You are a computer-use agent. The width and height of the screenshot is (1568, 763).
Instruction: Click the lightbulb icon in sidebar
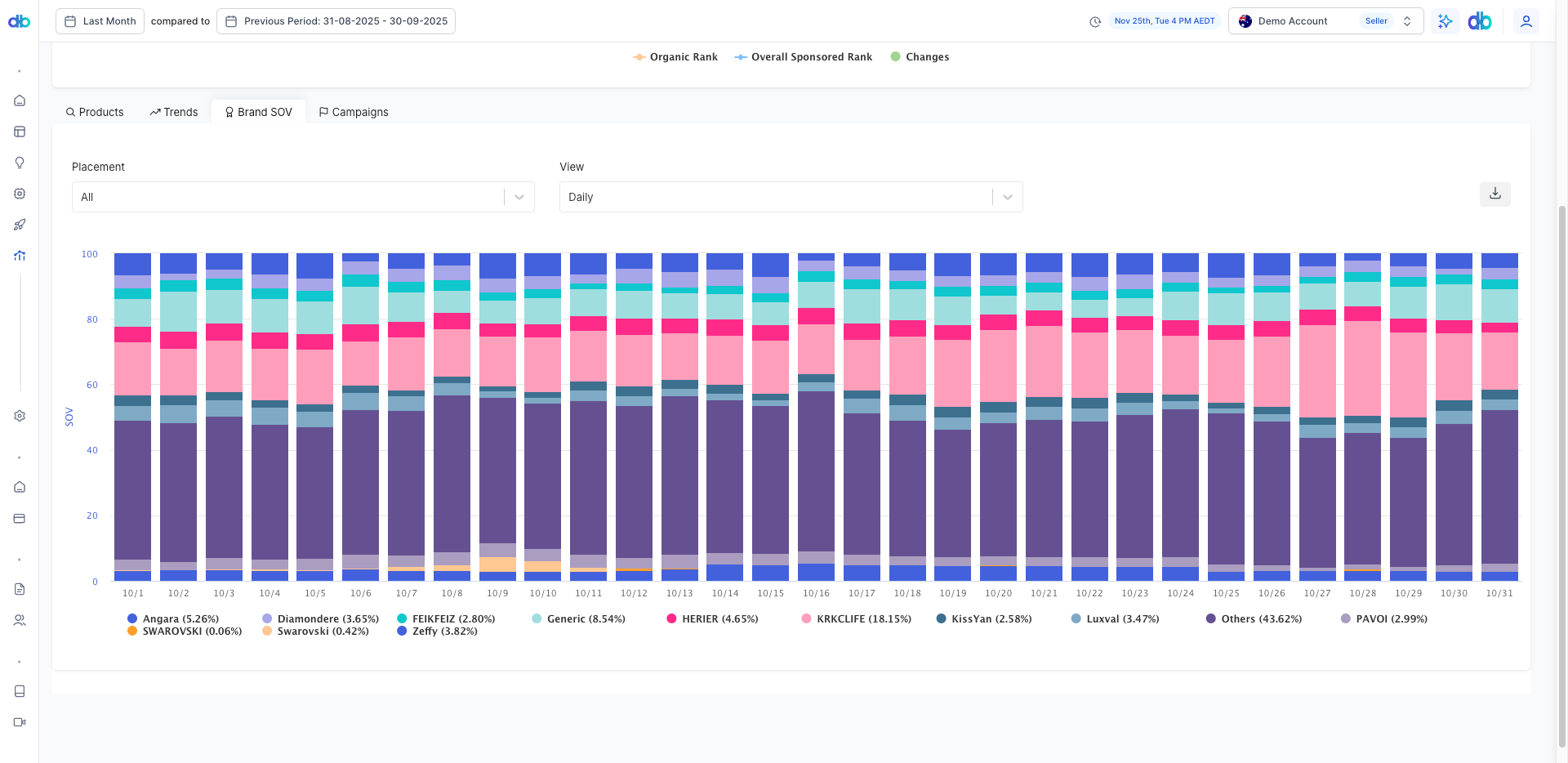coord(20,163)
